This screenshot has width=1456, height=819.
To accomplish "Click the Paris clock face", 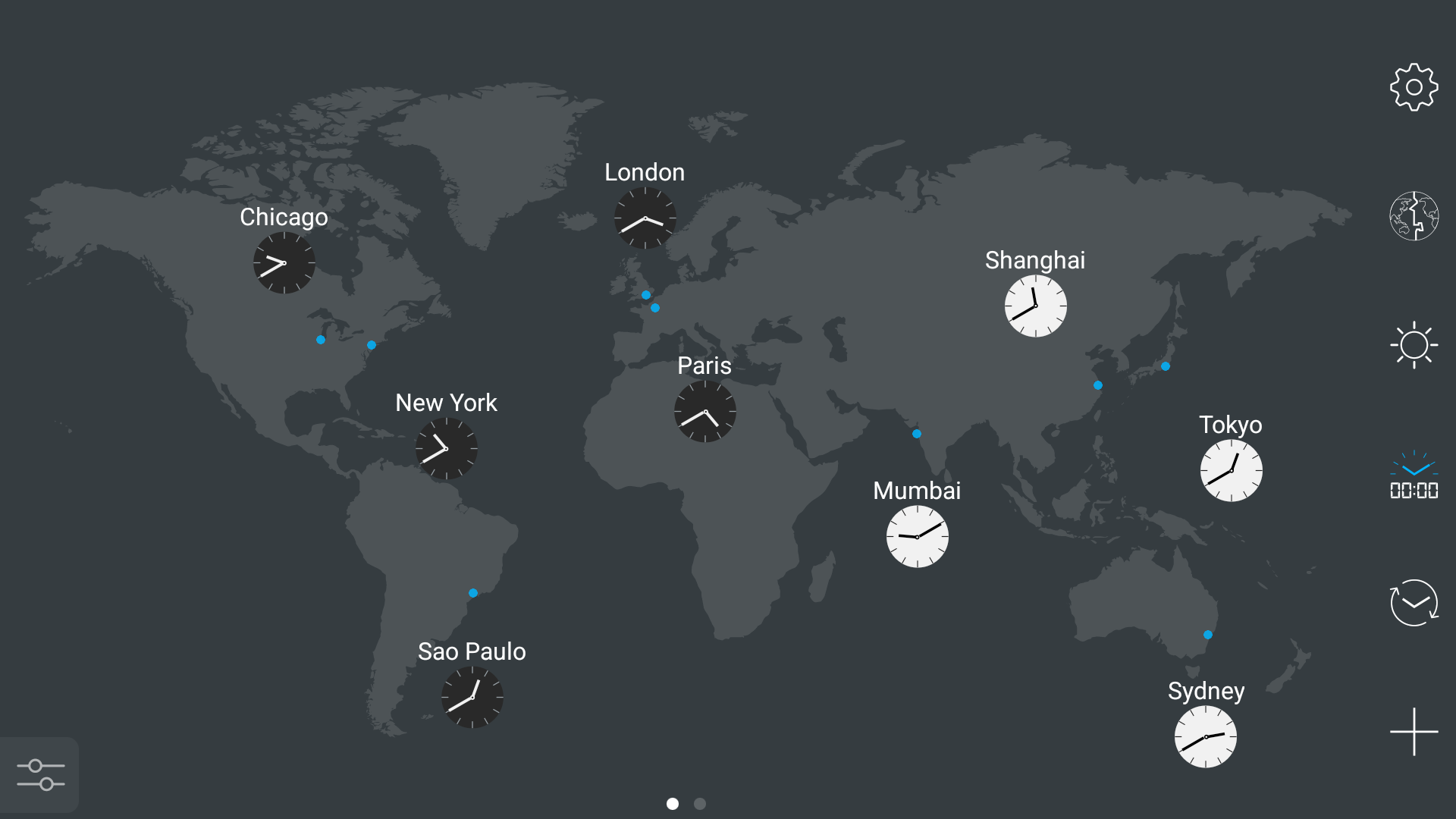I will (x=705, y=412).
